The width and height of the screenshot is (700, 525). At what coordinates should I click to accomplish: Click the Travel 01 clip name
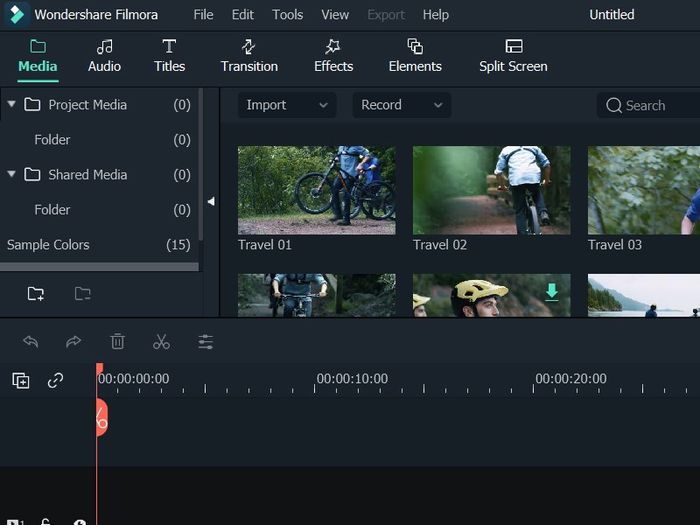point(265,245)
